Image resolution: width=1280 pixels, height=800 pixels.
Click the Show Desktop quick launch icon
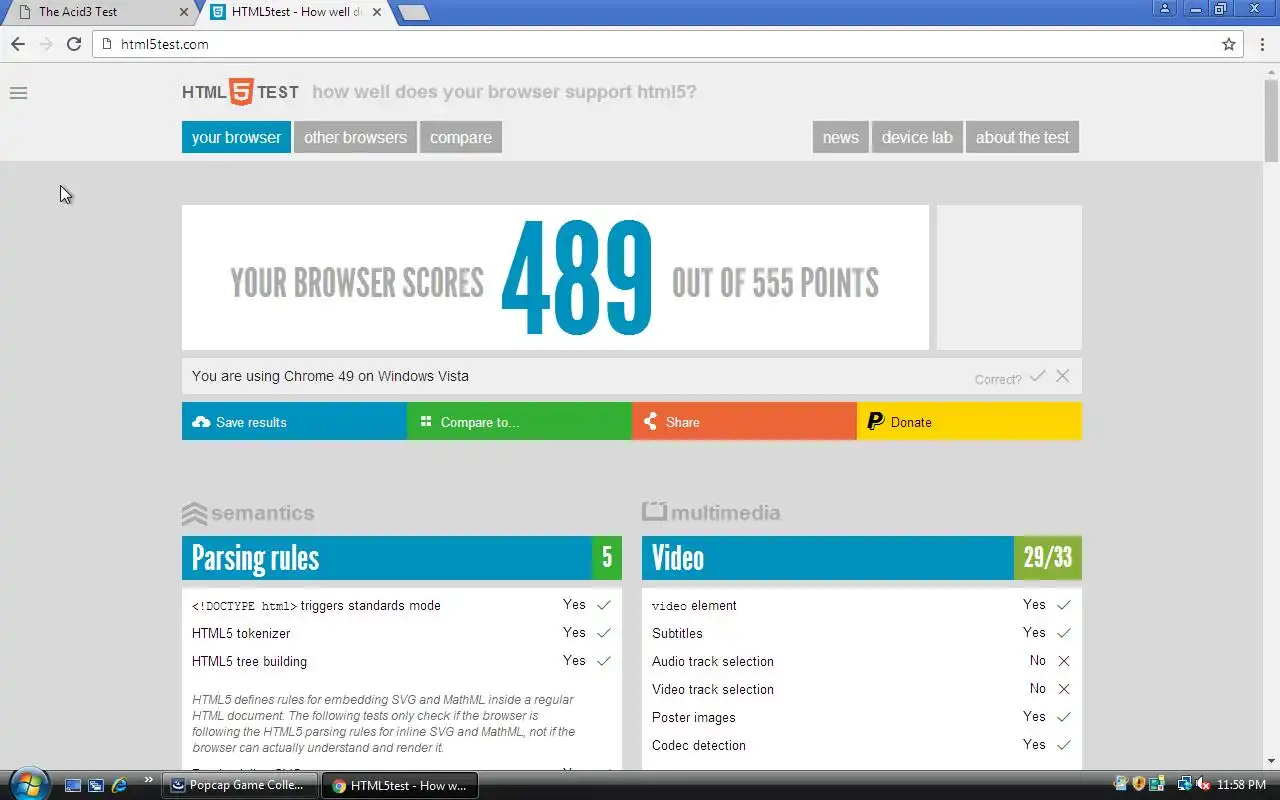[74, 785]
